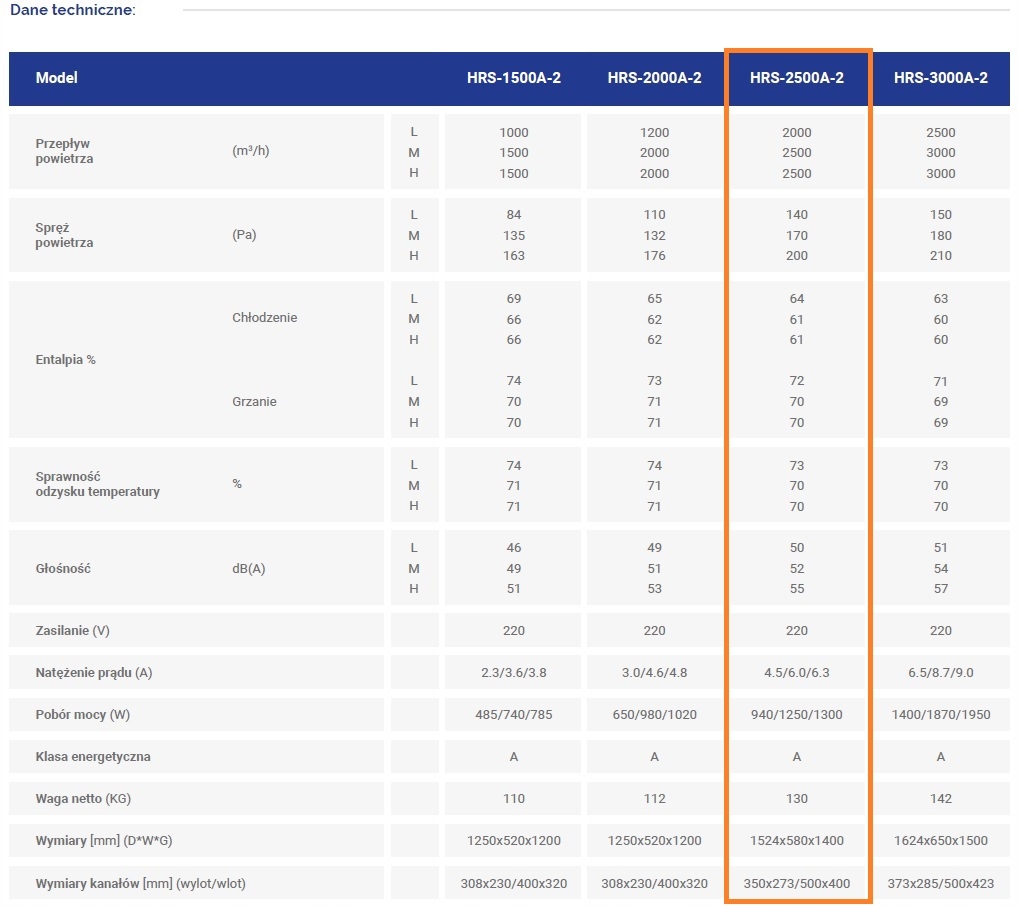Click the 112 weight value
Image resolution: width=1019 pixels, height=907 pixels.
click(x=654, y=798)
